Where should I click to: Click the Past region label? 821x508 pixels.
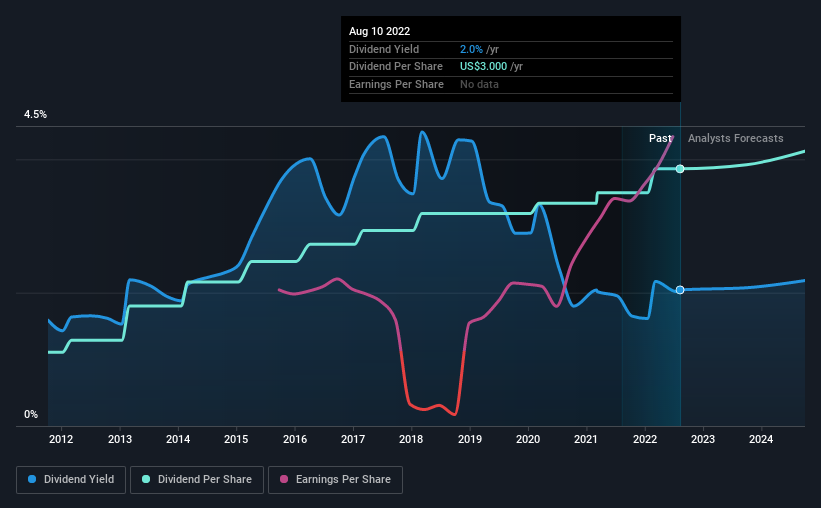660,138
